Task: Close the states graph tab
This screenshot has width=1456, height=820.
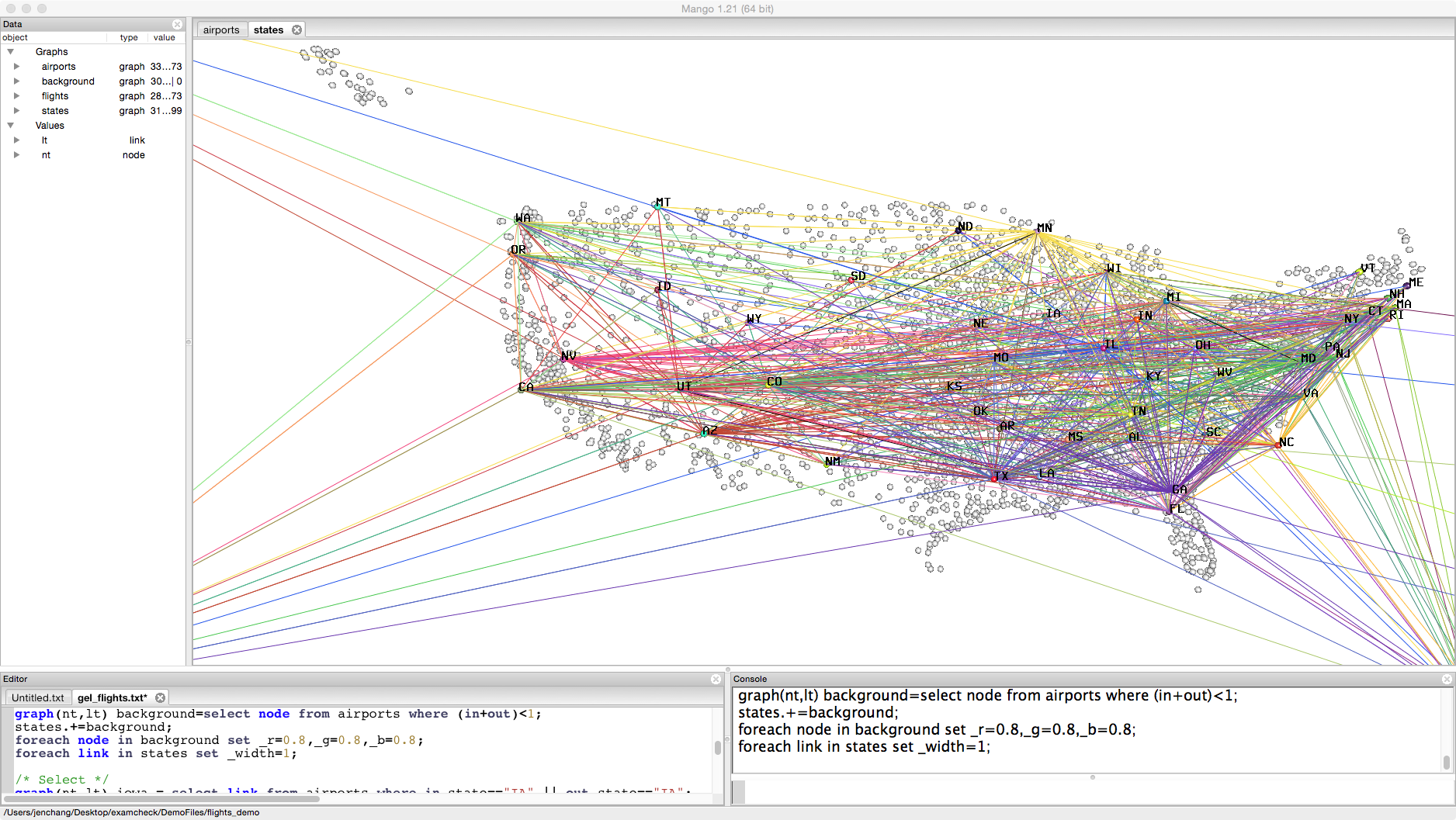Action: pos(296,30)
